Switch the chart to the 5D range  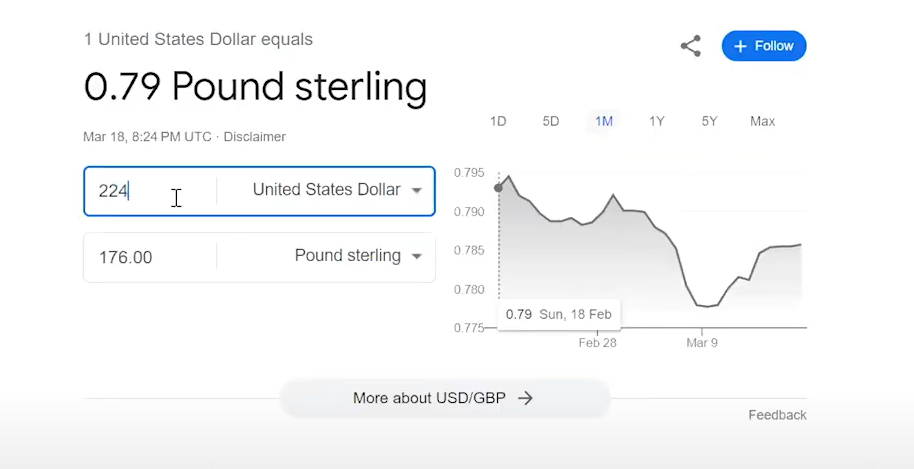point(551,121)
